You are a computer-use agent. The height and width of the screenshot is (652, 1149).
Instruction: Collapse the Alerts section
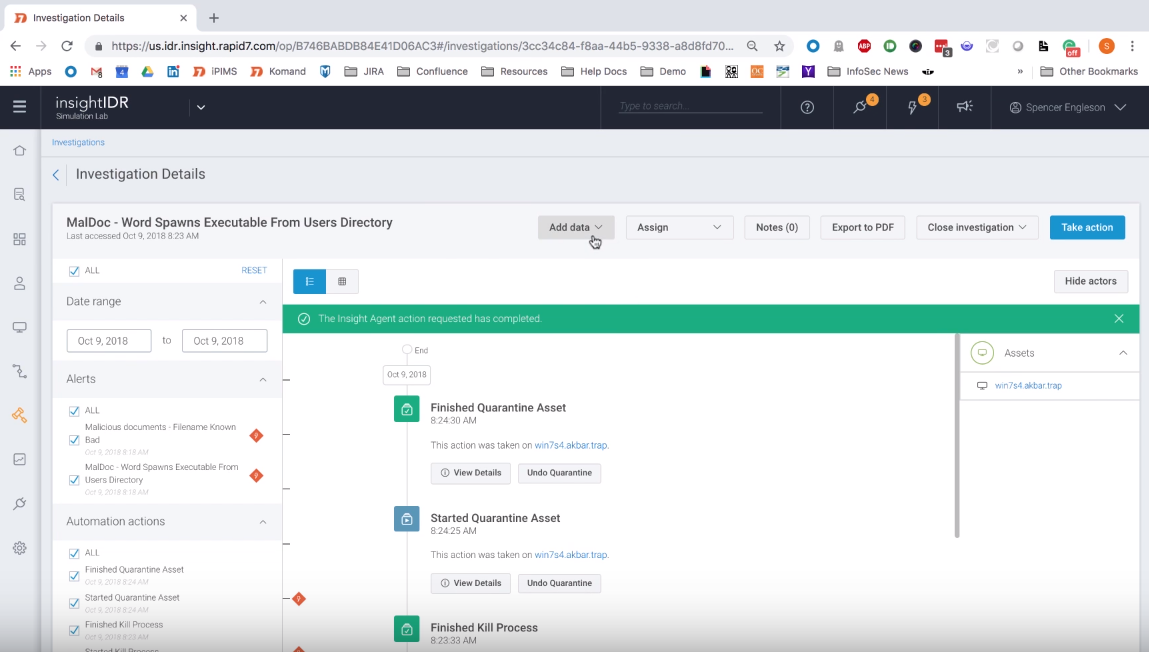point(263,379)
